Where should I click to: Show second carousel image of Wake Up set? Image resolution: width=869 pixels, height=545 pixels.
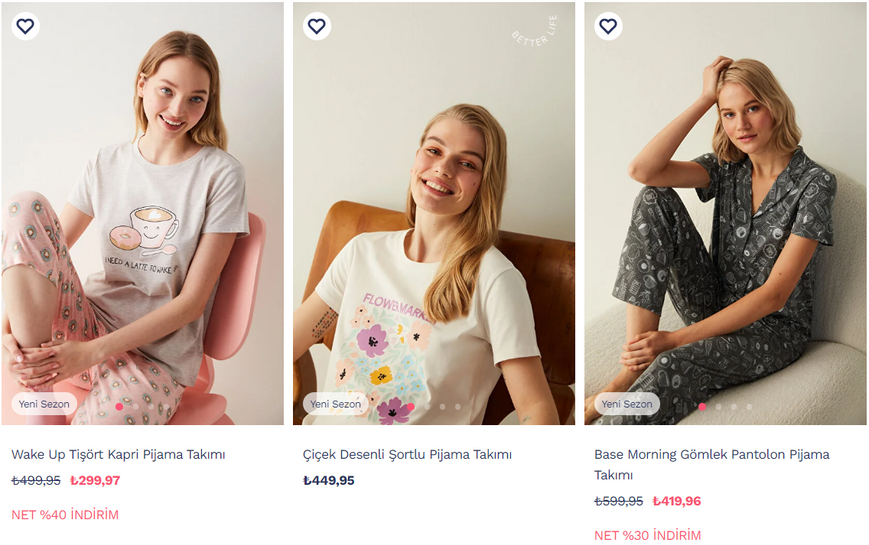(135, 406)
